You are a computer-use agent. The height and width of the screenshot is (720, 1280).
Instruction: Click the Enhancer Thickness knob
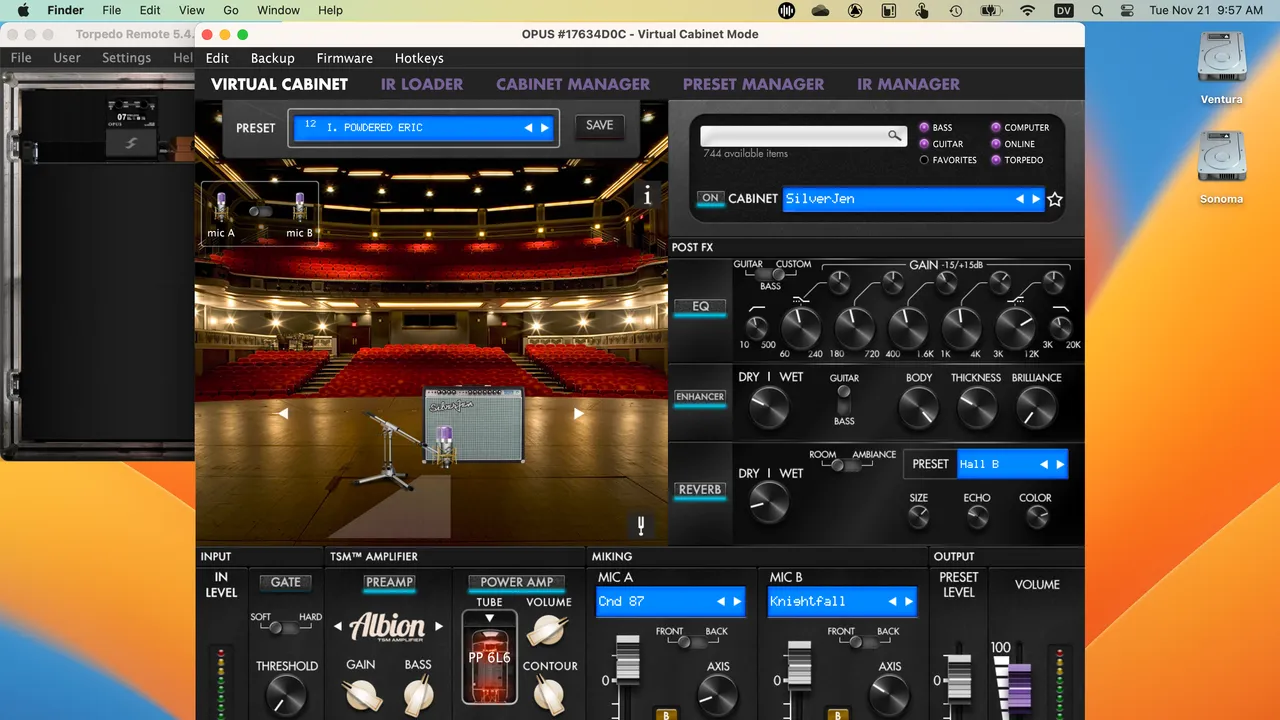[976, 408]
